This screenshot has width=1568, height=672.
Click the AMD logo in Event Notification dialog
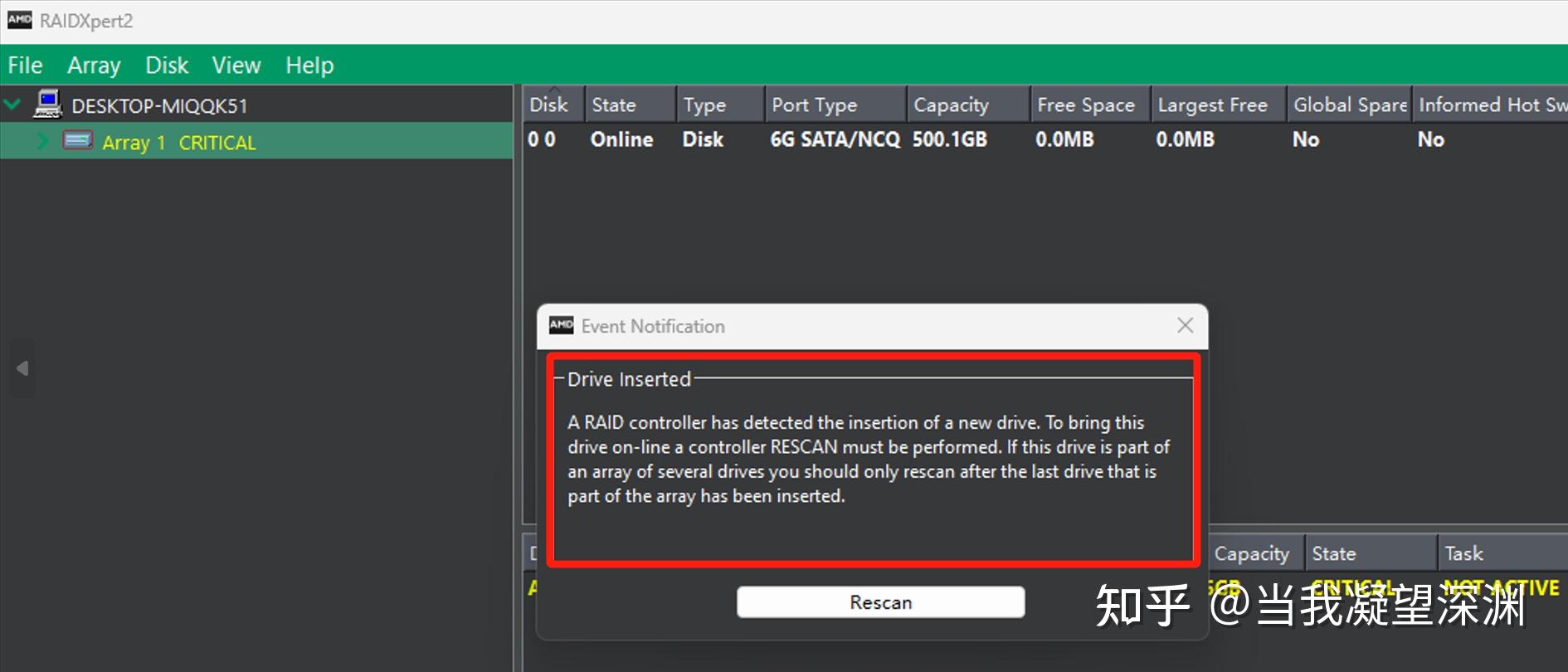(x=562, y=325)
